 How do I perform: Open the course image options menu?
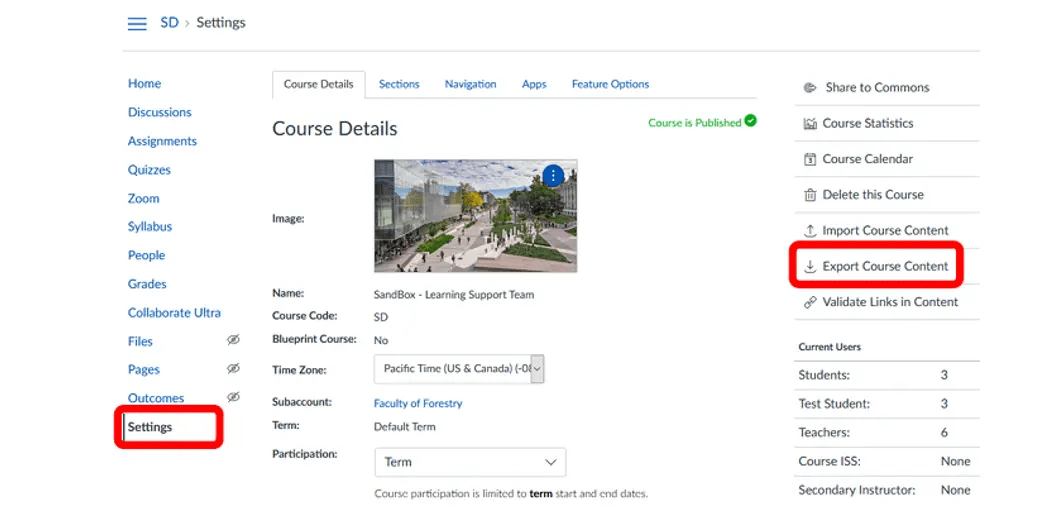pyautogui.click(x=553, y=176)
